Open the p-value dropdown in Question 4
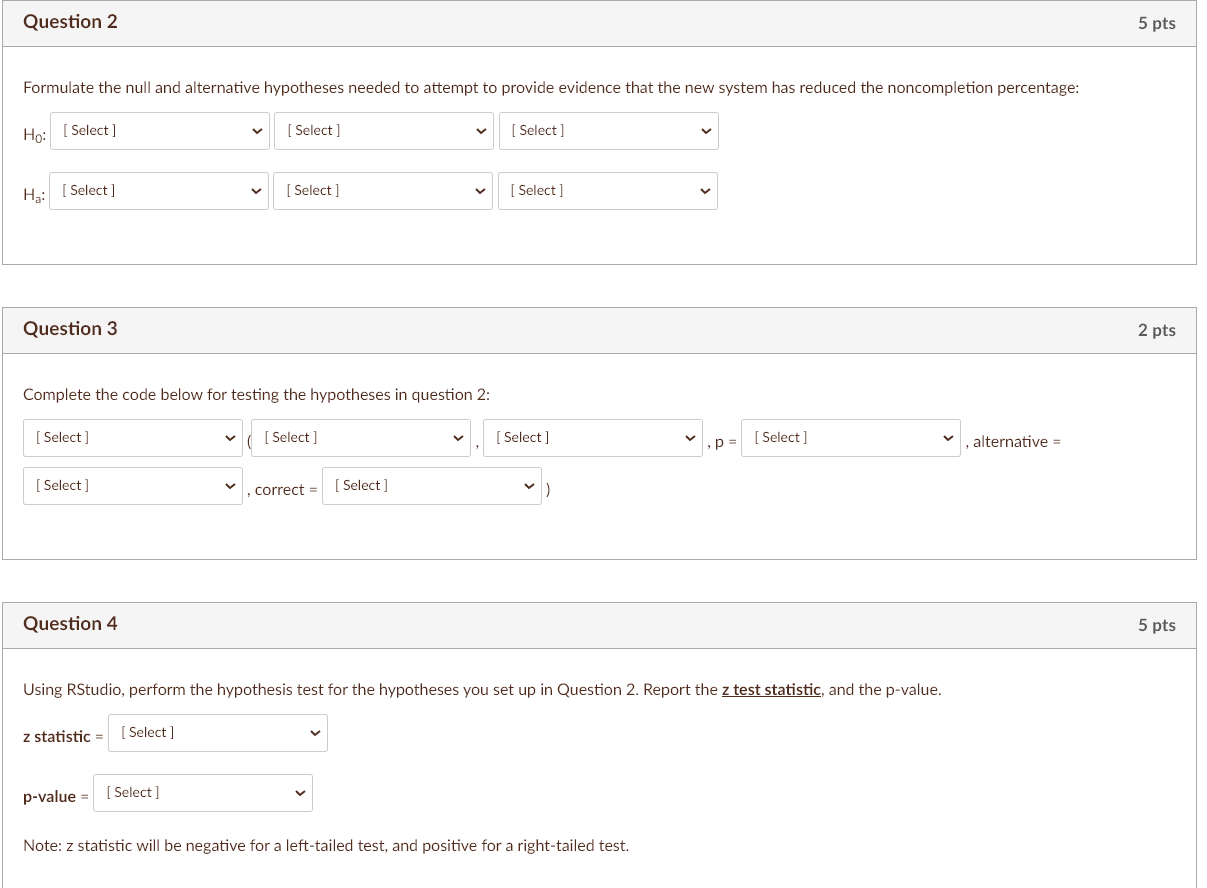Screen dimensions: 1207x888 point(202,792)
